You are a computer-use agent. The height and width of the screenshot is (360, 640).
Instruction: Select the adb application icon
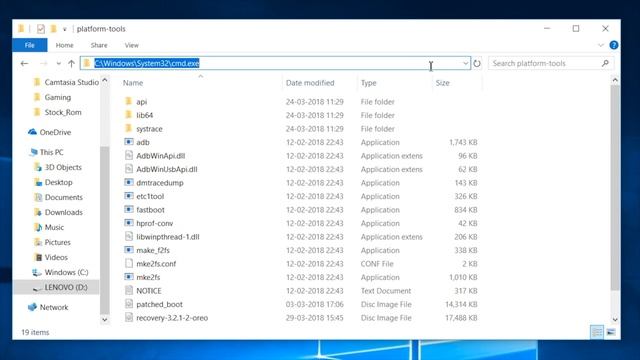129,142
